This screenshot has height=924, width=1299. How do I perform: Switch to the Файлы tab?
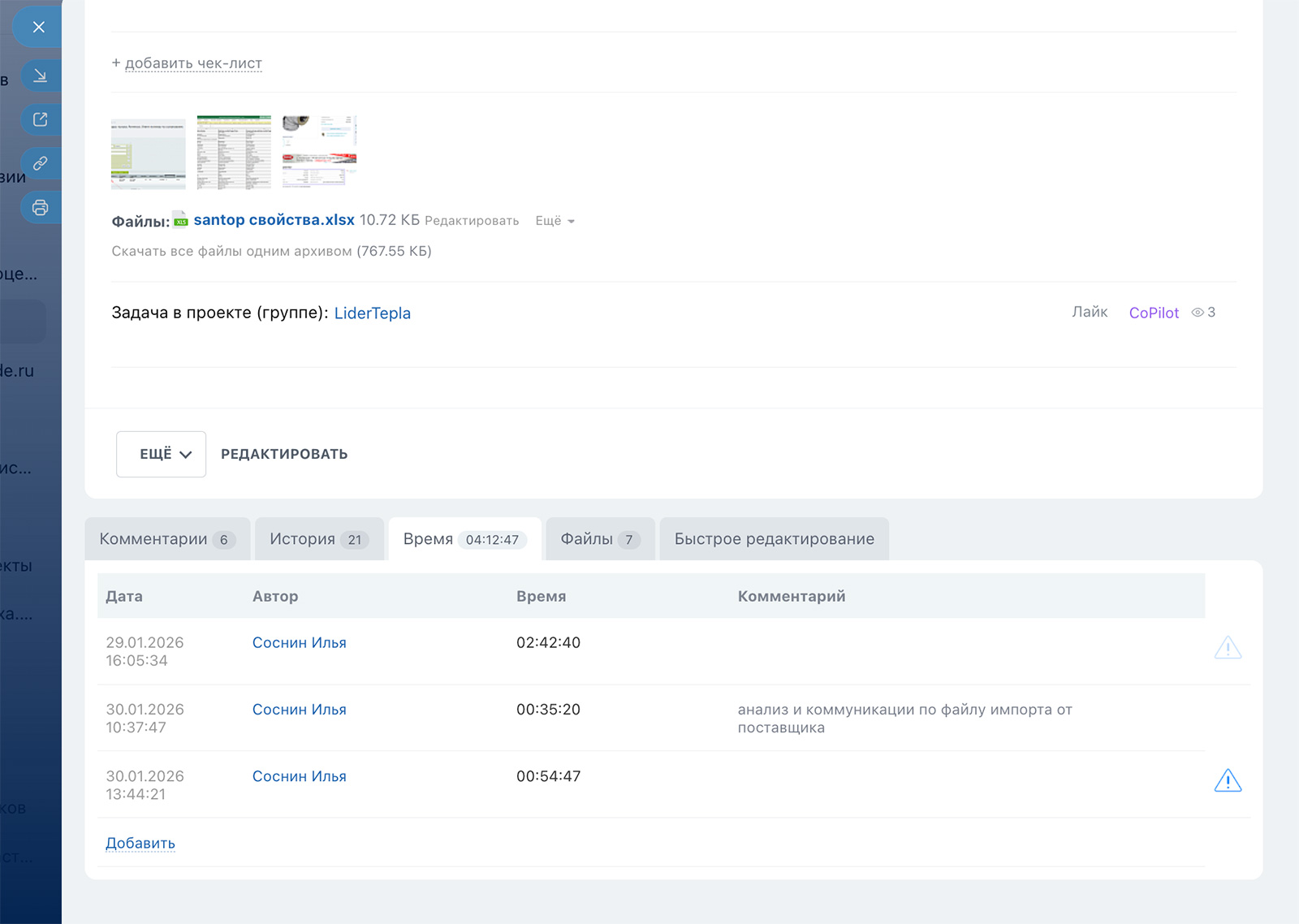[x=601, y=539]
